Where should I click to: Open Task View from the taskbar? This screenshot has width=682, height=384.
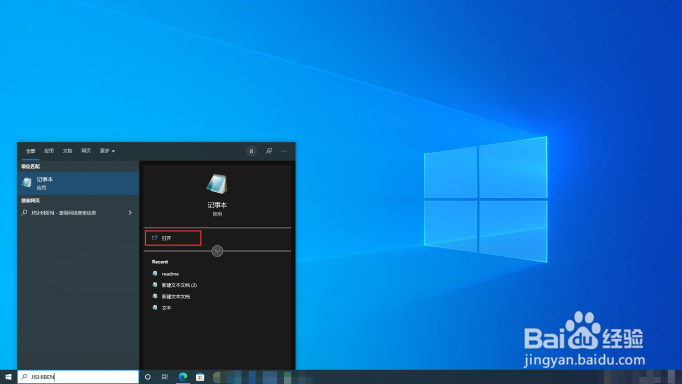pyautogui.click(x=165, y=377)
